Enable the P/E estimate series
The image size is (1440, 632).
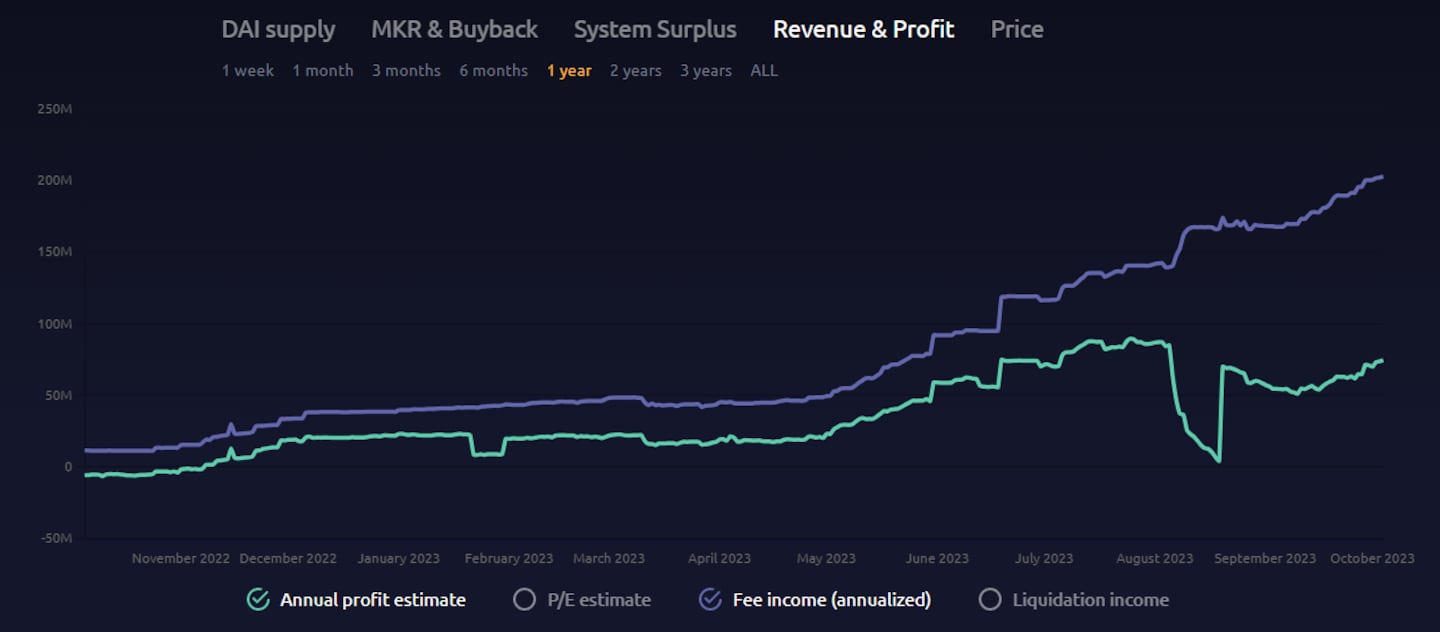[582, 600]
